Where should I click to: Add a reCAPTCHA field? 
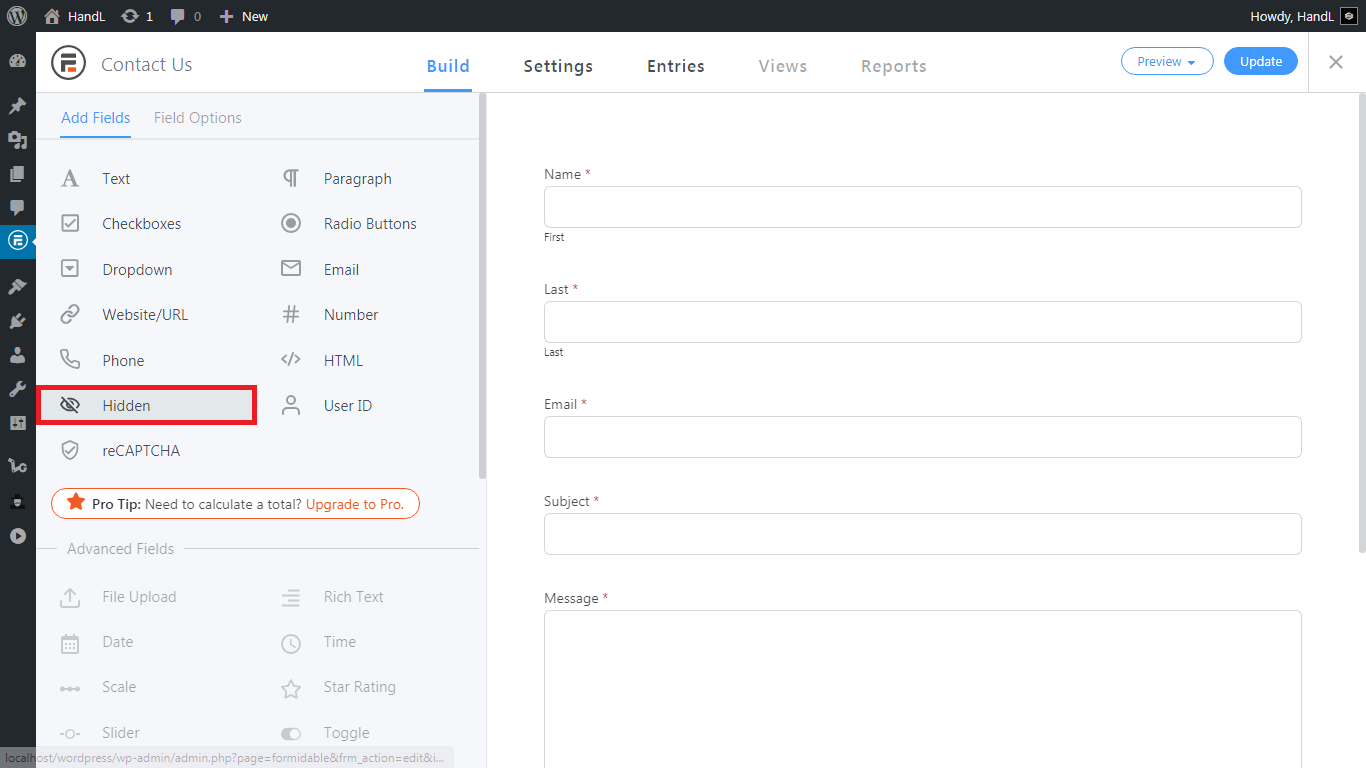(x=140, y=451)
